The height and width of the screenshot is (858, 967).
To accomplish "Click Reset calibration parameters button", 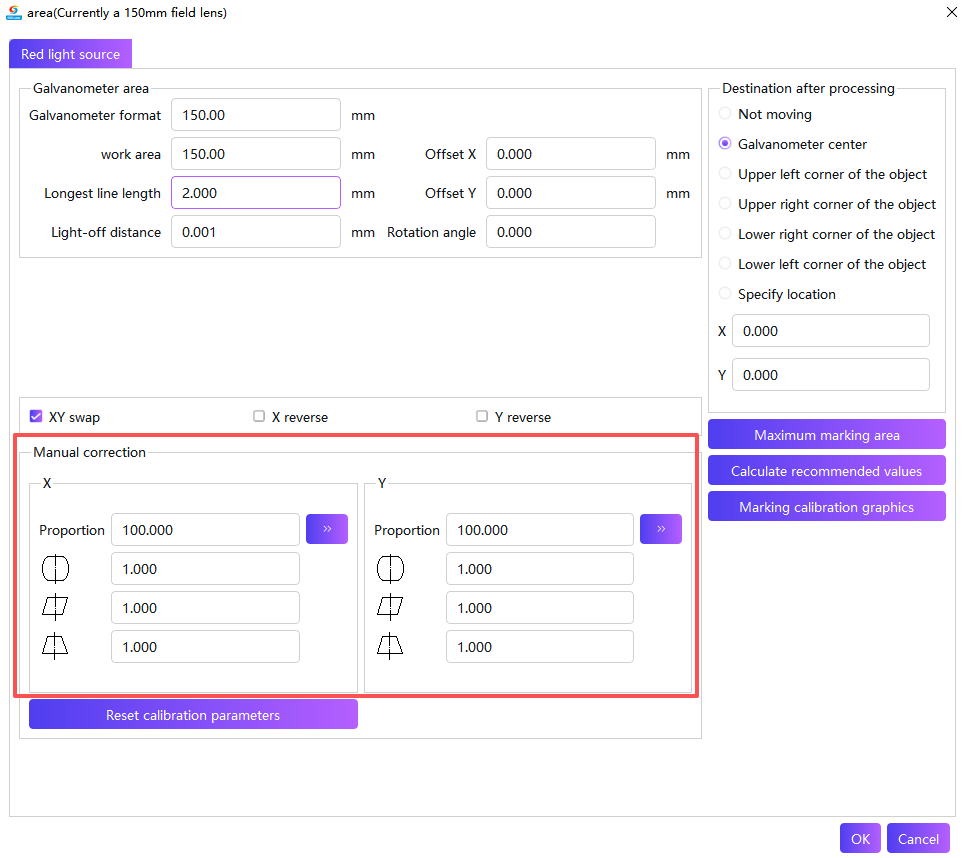I will coord(193,715).
